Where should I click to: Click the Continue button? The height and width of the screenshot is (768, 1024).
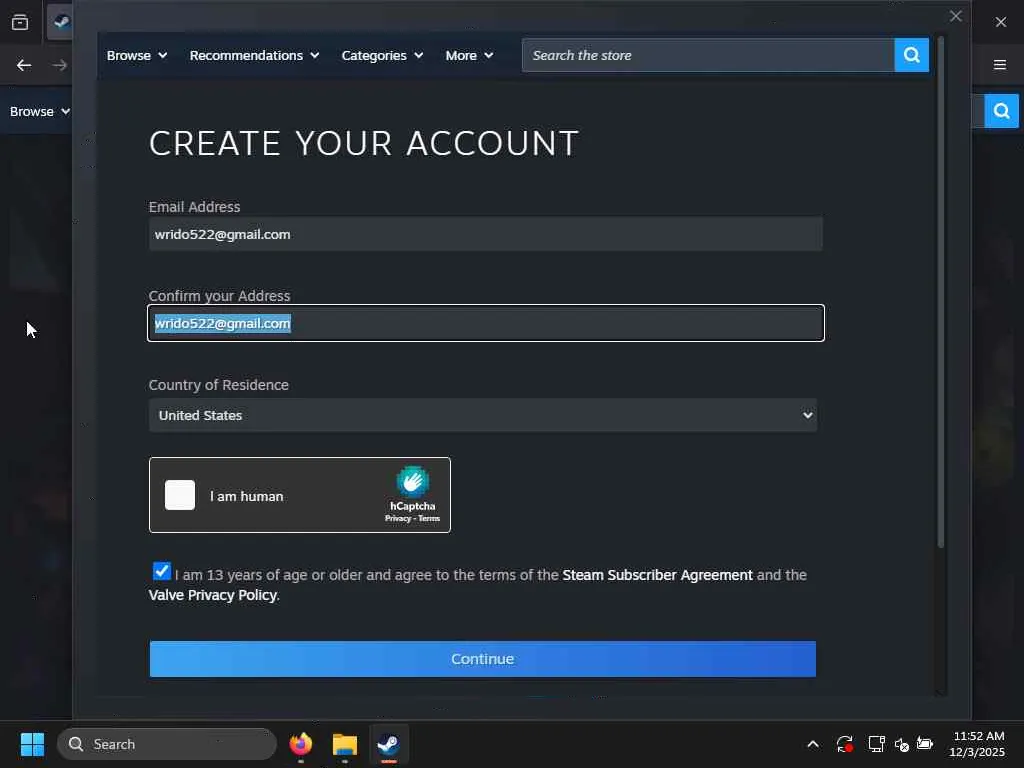coord(483,659)
